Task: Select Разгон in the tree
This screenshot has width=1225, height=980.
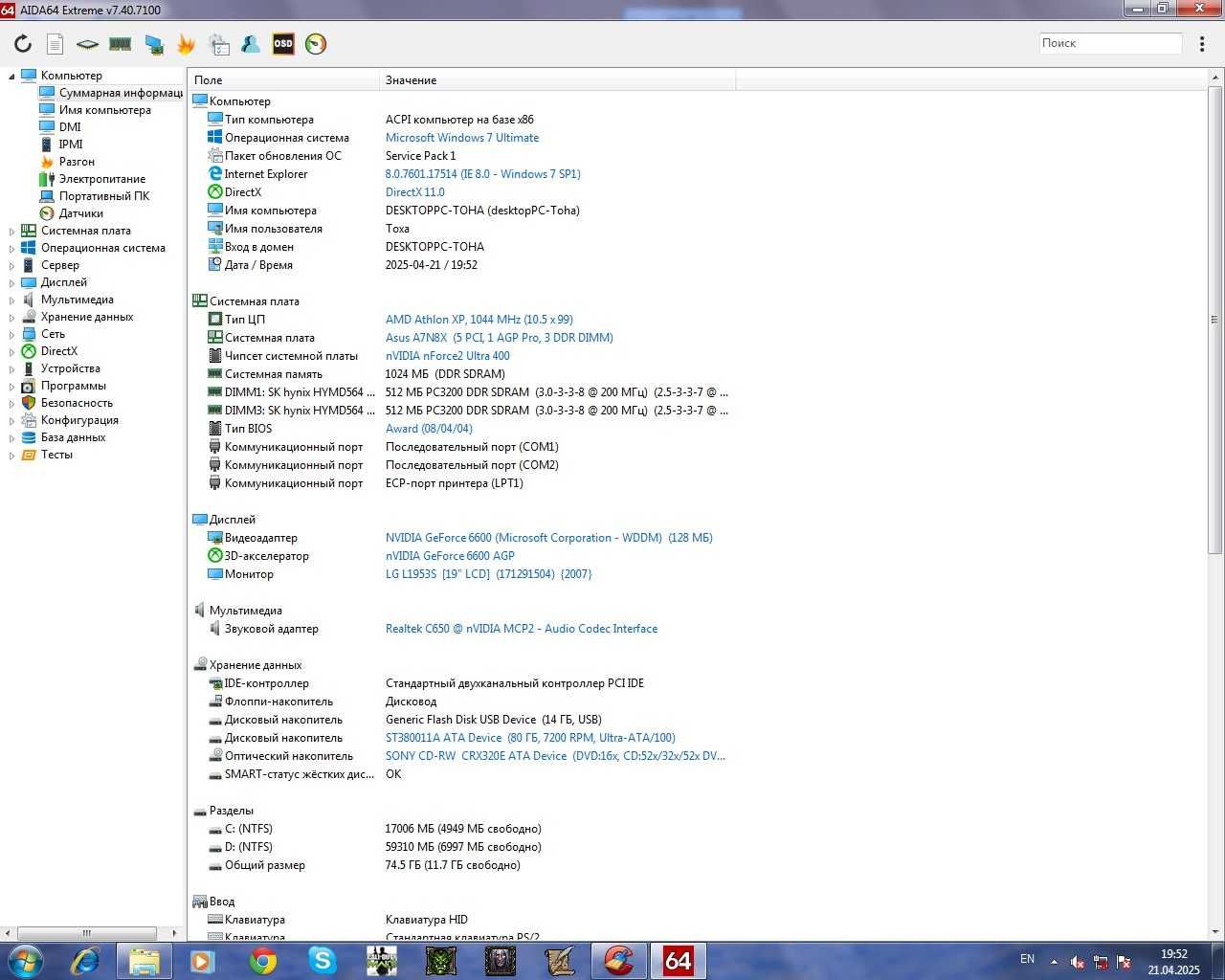Action: tap(77, 162)
